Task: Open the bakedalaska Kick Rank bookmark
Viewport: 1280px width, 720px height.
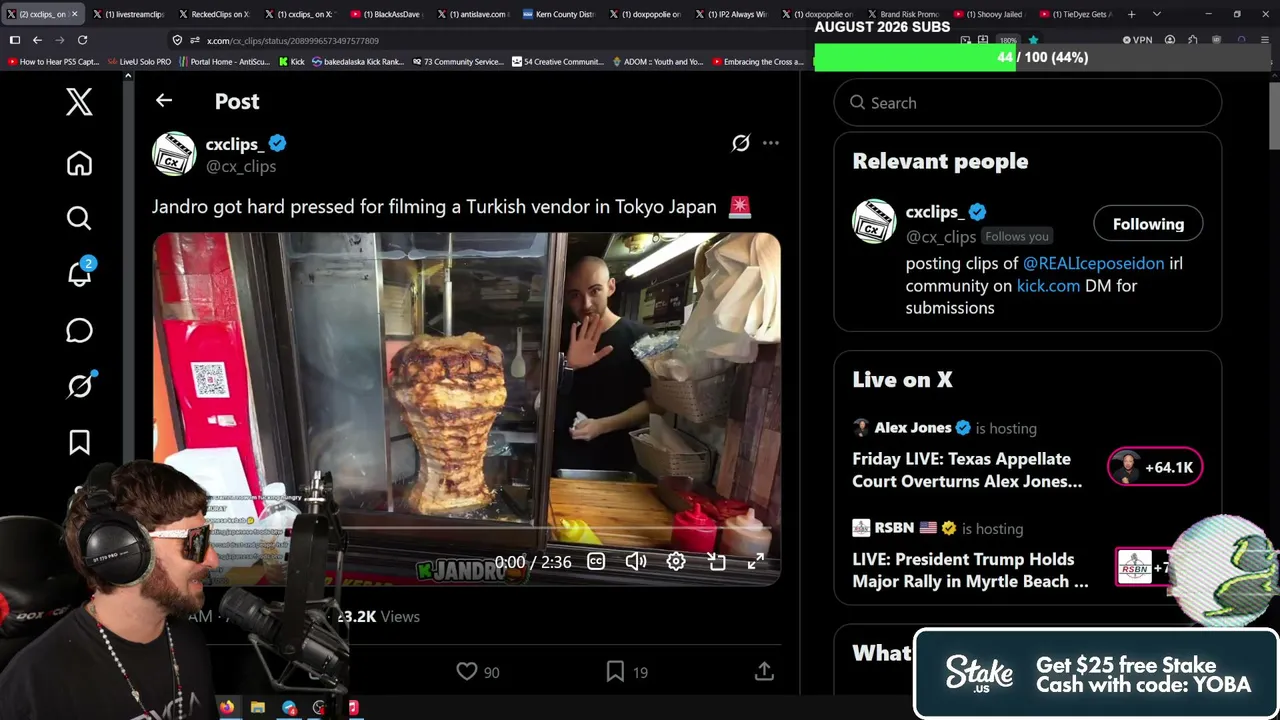Action: pos(357,62)
